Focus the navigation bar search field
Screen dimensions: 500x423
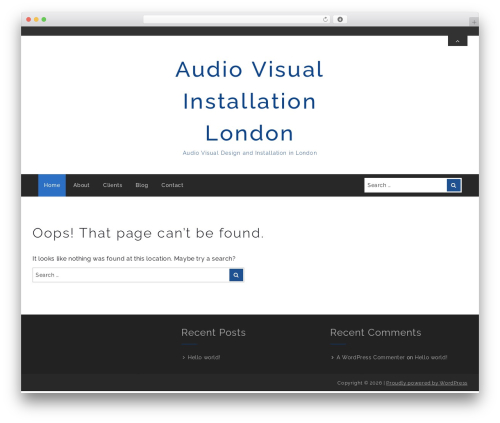(x=406, y=185)
